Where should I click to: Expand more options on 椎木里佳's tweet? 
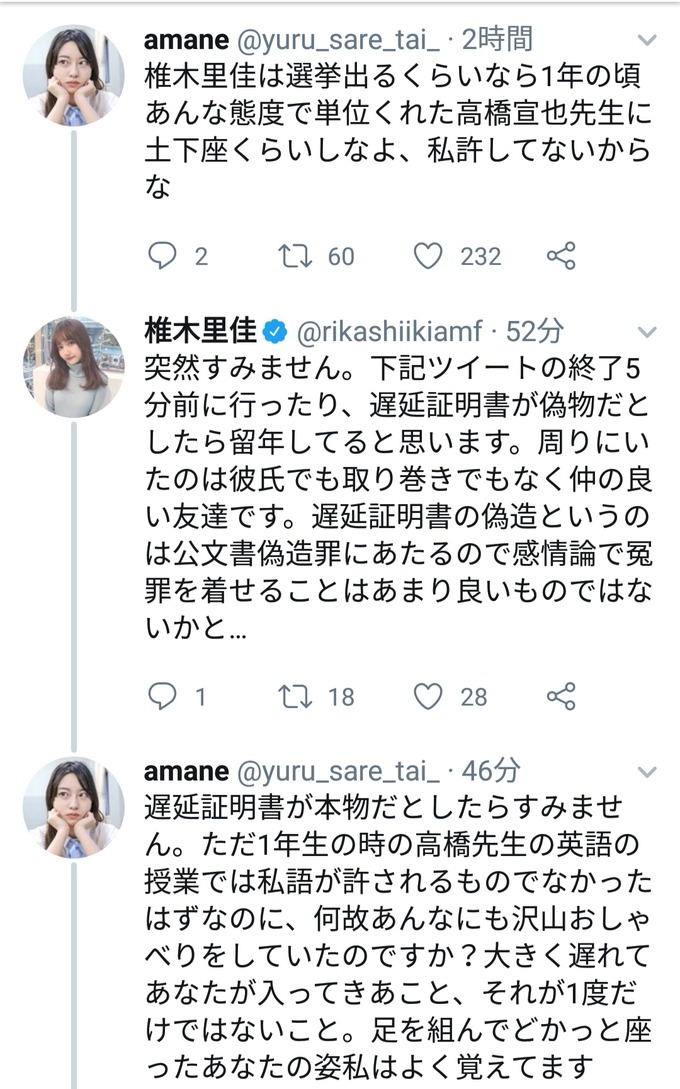coord(647,332)
